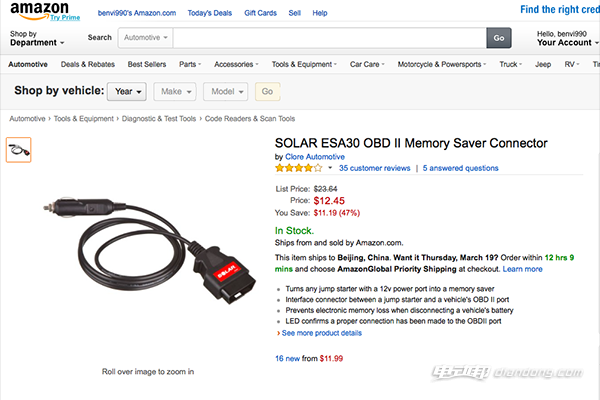Click inside the search input field

[x=330, y=38]
